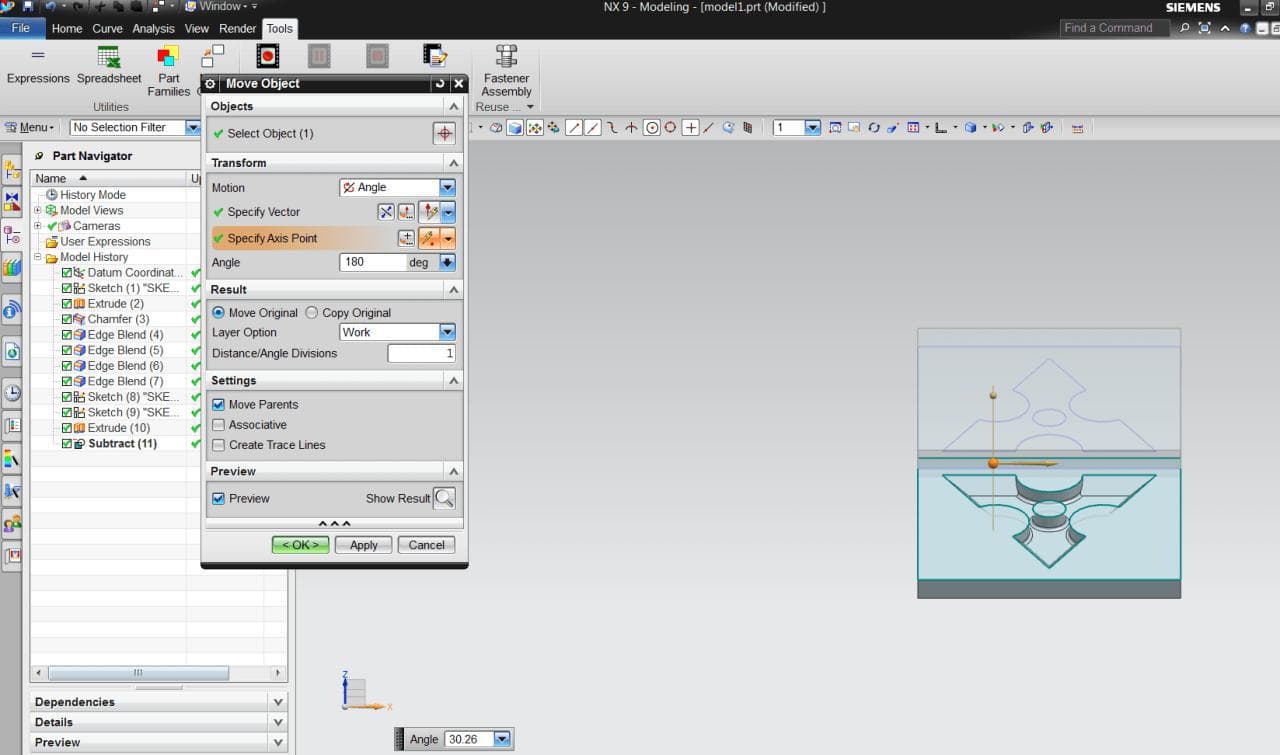
Task: Uncheck the Move Parents checkbox
Action: [x=219, y=405]
